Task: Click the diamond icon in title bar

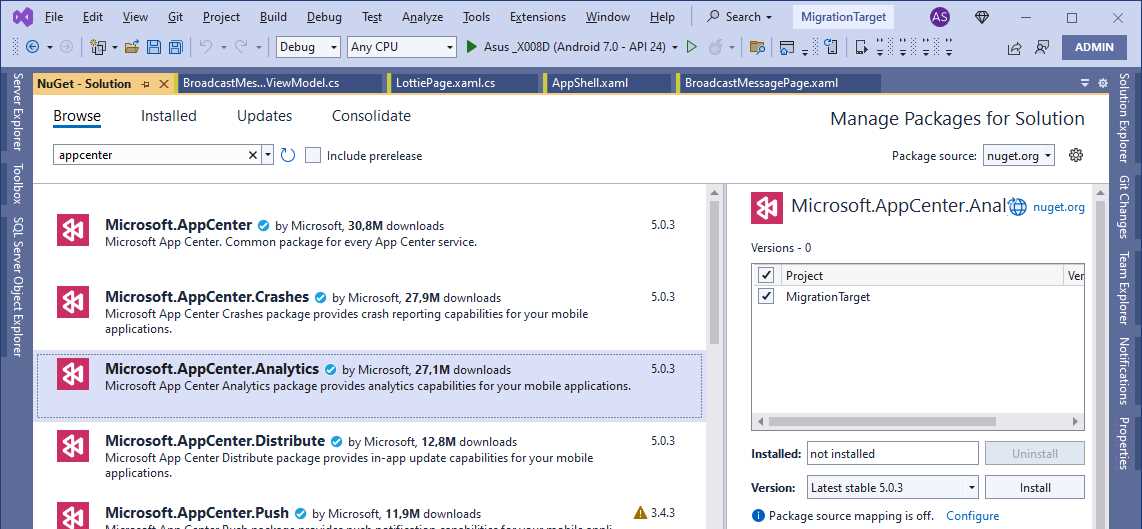Action: click(982, 17)
